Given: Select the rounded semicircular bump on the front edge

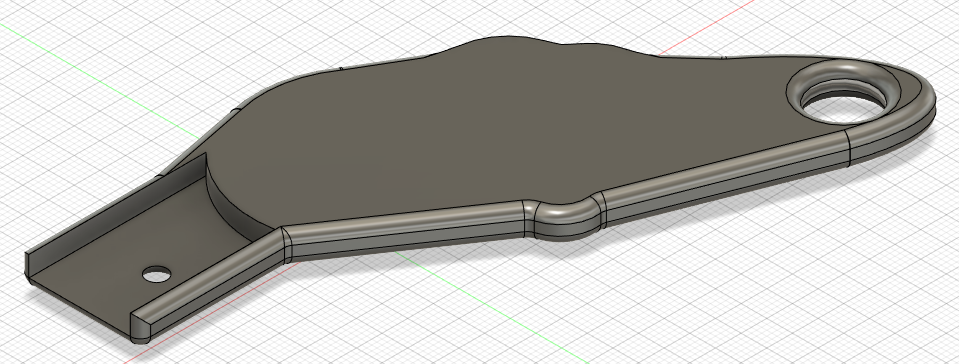Looking at the screenshot, I should (x=565, y=217).
